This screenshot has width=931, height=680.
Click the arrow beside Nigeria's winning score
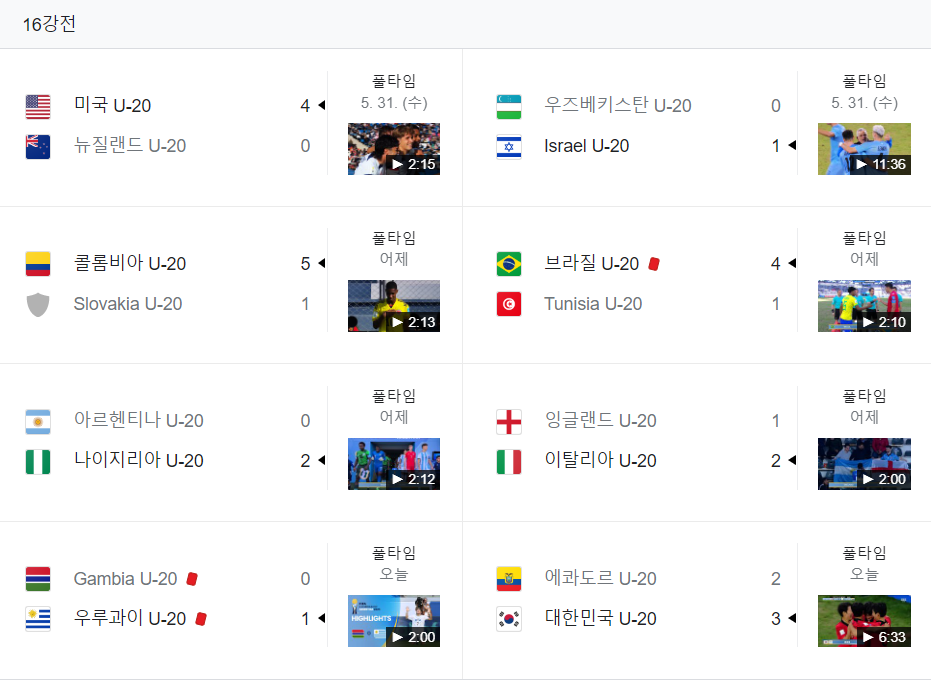click(320, 460)
